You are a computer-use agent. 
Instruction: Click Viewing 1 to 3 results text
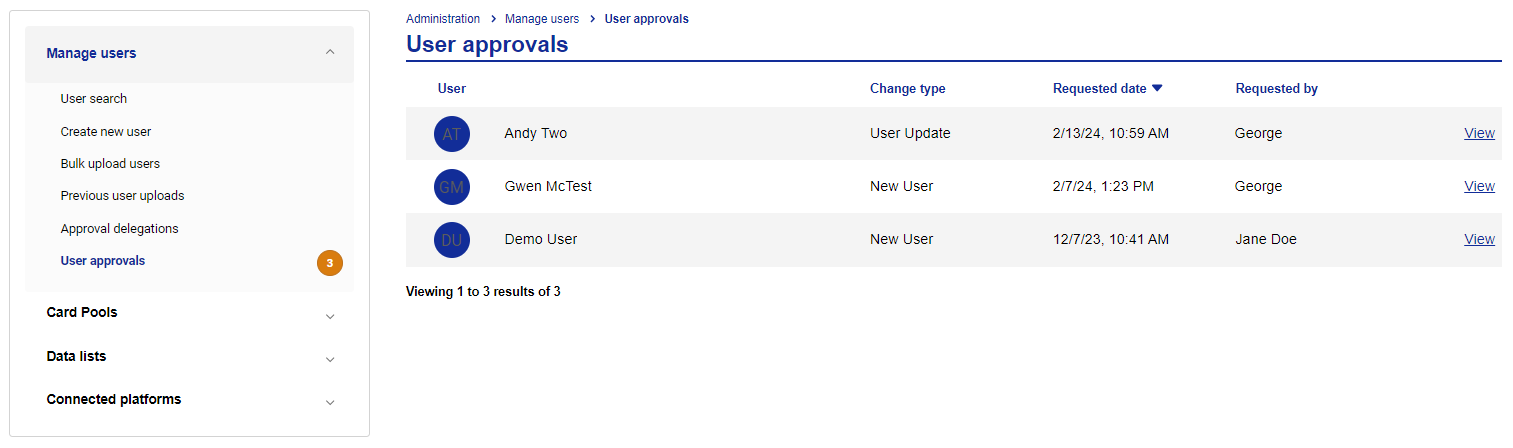483,292
